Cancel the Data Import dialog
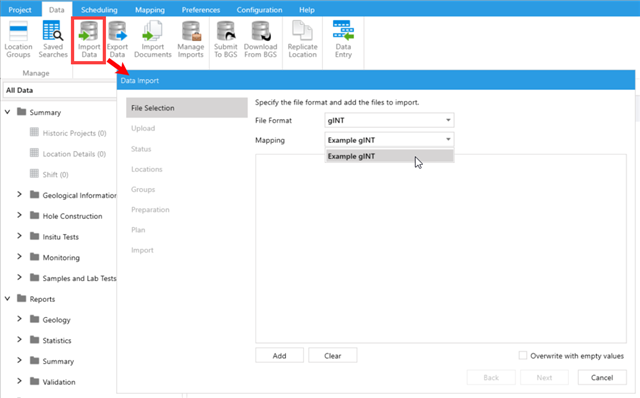 pyautogui.click(x=602, y=378)
